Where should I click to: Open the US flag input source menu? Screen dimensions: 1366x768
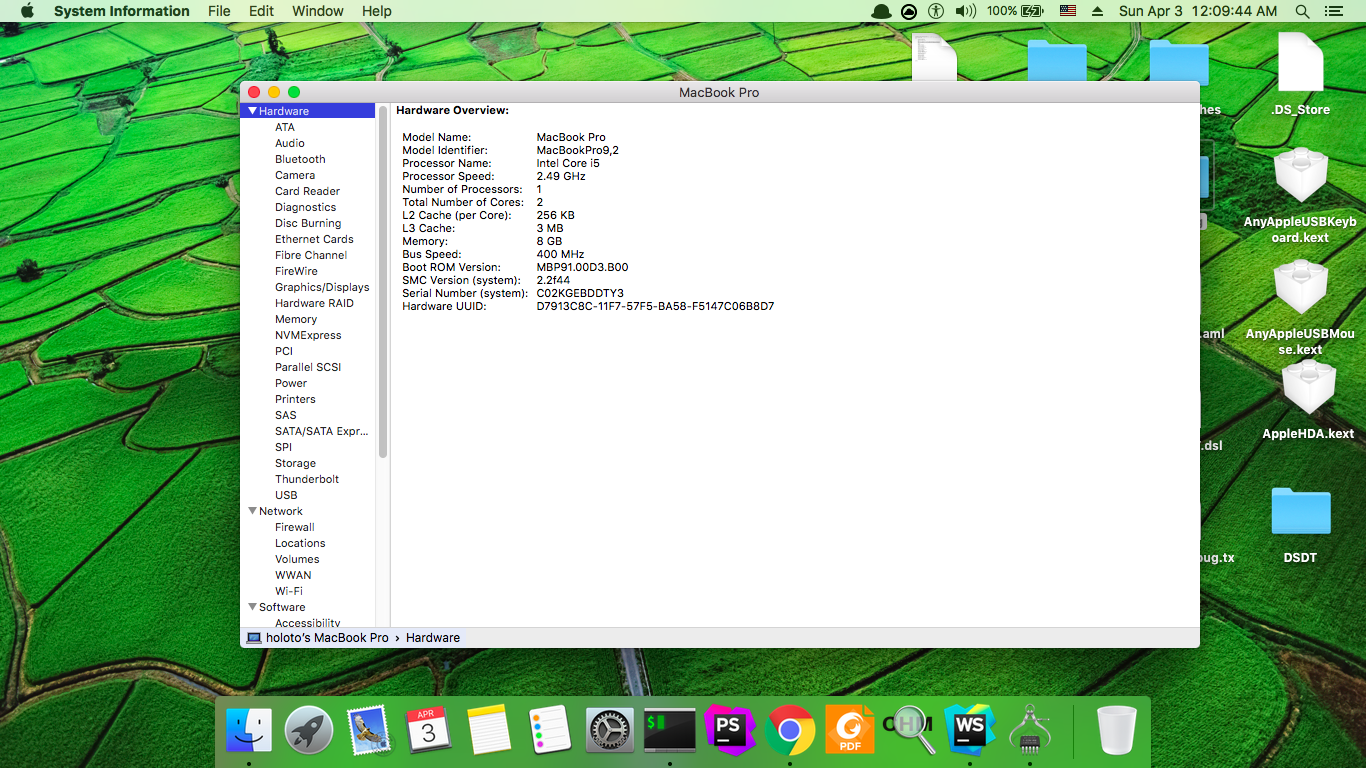[1068, 11]
